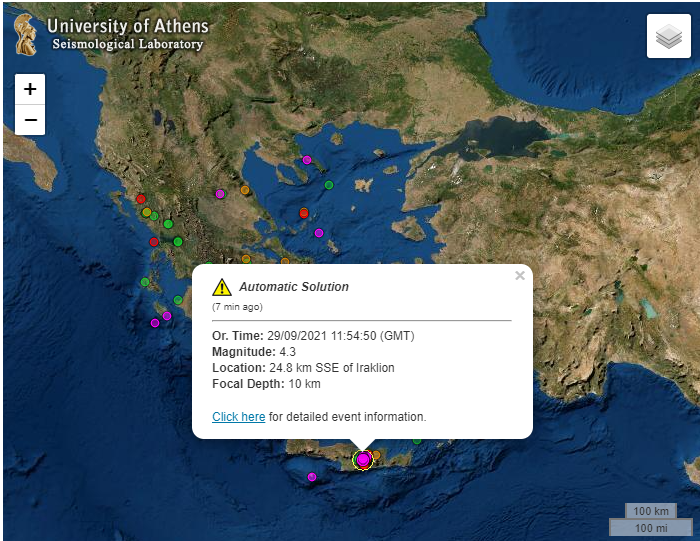
Task: Click the University of Athens helmet logo
Action: [25, 35]
